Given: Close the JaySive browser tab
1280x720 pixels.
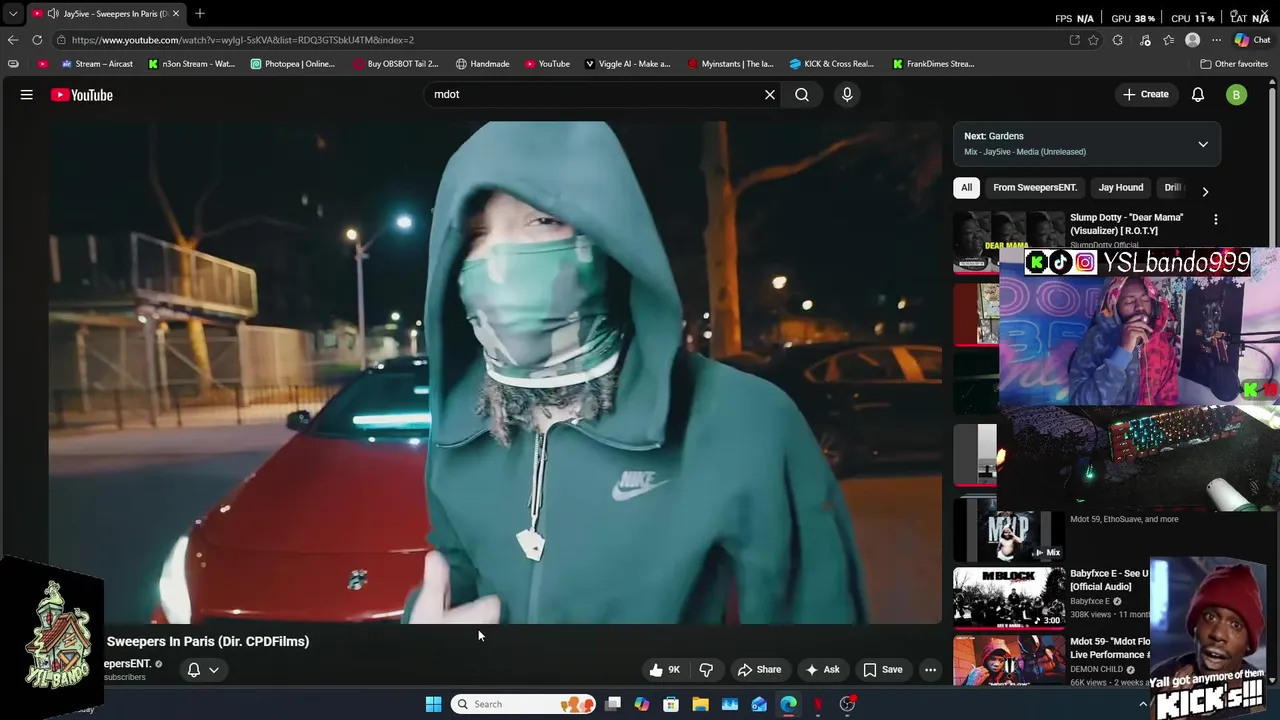Looking at the screenshot, I should pyautogui.click(x=175, y=13).
